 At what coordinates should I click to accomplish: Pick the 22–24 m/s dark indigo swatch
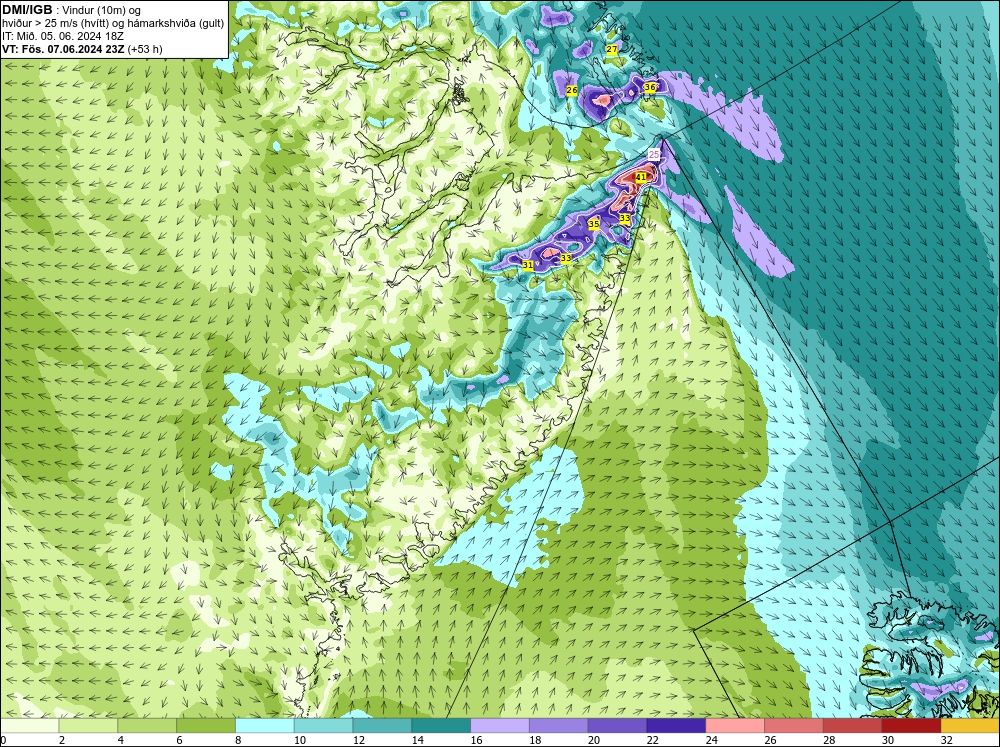pos(676,725)
